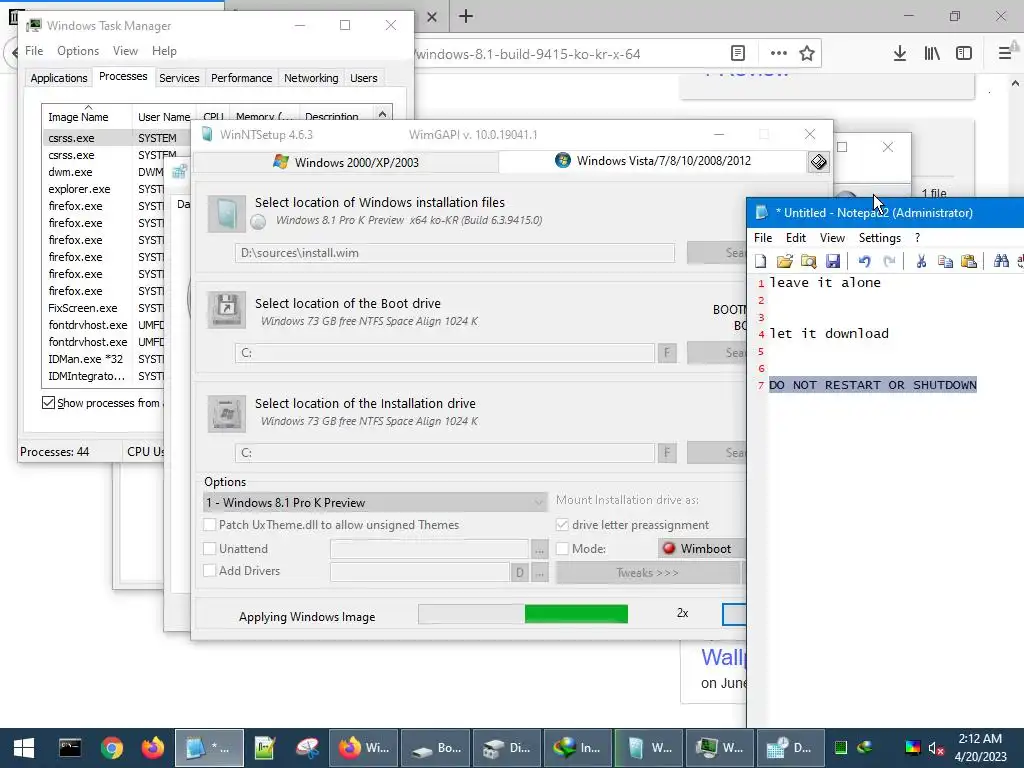Click the Redo arrow in Notepad2 toolbar
1024x768 pixels.
click(x=889, y=261)
